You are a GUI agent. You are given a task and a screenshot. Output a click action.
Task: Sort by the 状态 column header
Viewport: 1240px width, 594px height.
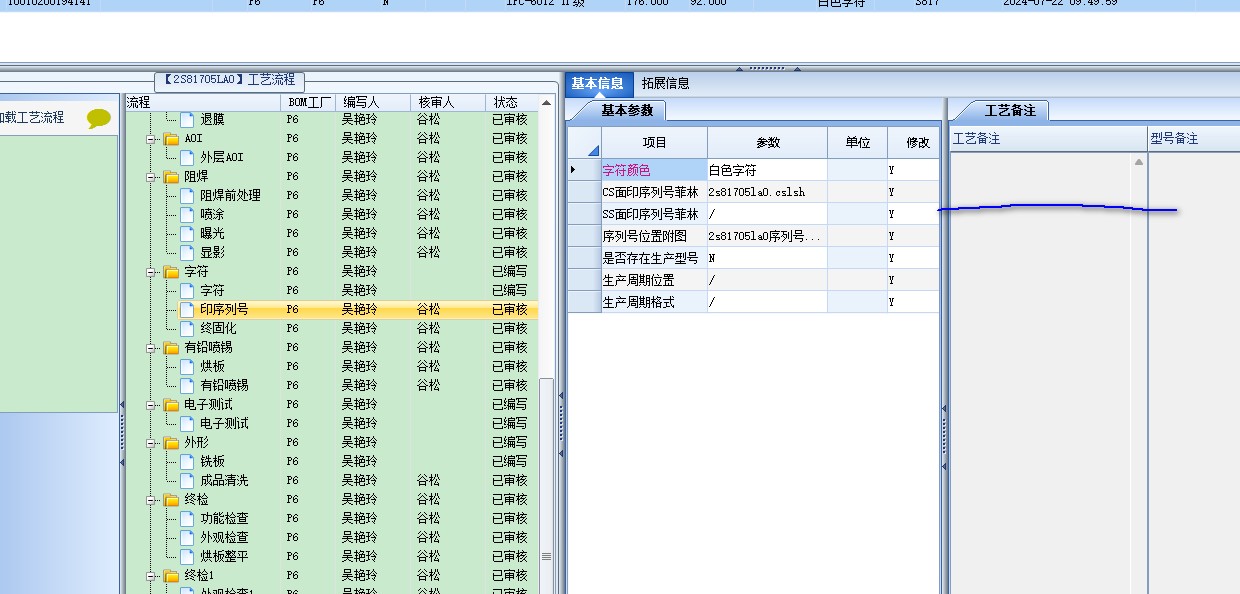(x=512, y=102)
